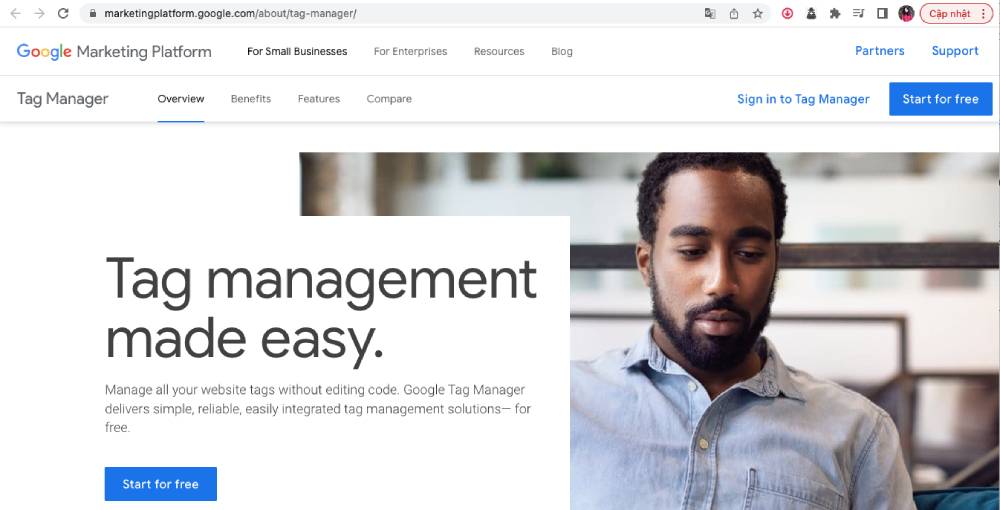Click Sign in to Tag Manager
Screen dimensions: 1000x510
pos(804,99)
